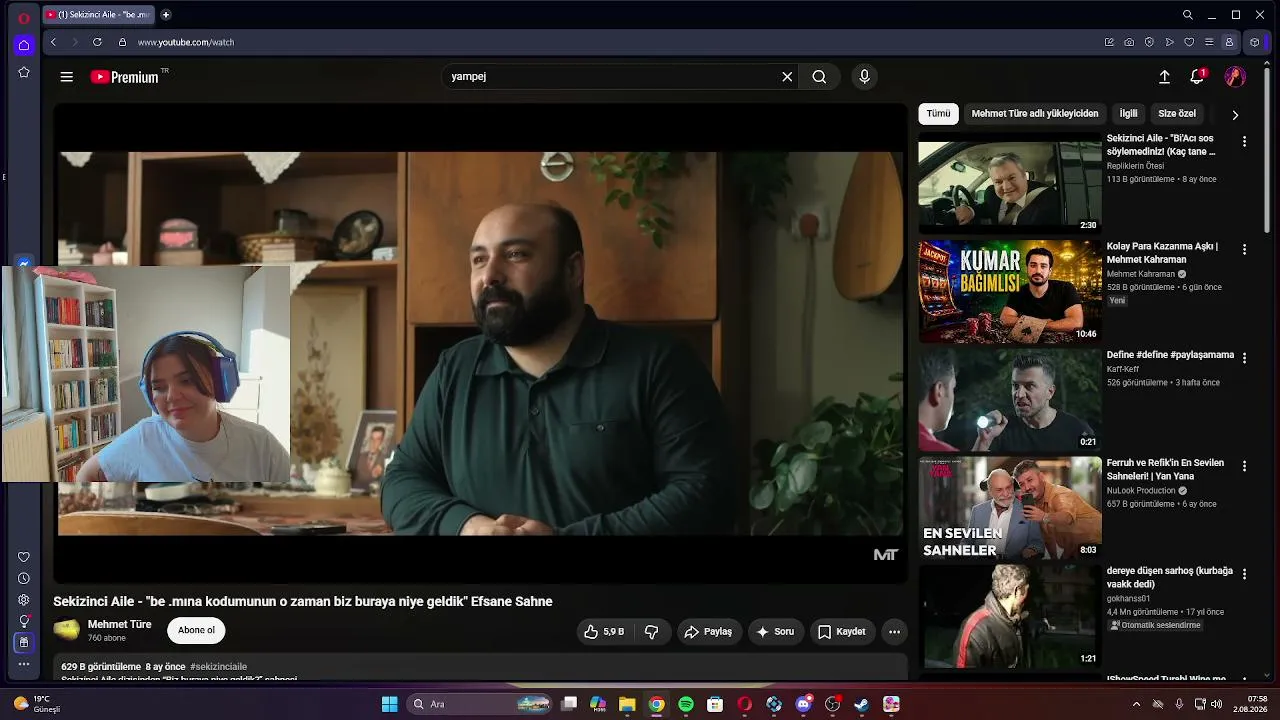This screenshot has height=720, width=1280.
Task: Like the video with thumbs up
Action: (x=604, y=632)
